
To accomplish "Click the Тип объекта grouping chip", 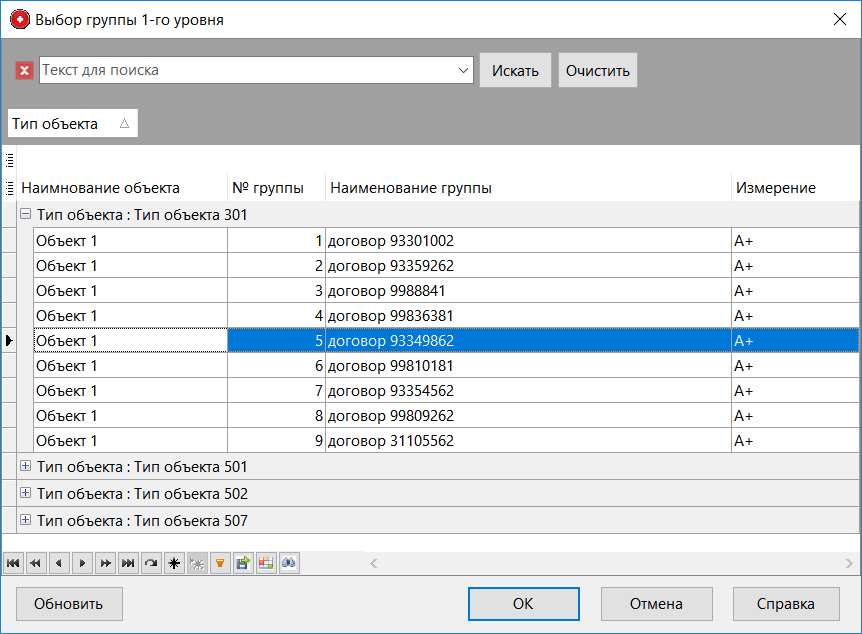I will [x=71, y=123].
